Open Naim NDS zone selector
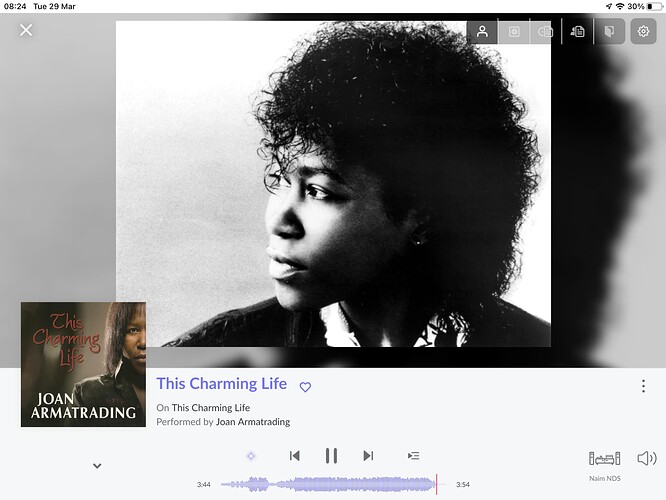 click(604, 466)
